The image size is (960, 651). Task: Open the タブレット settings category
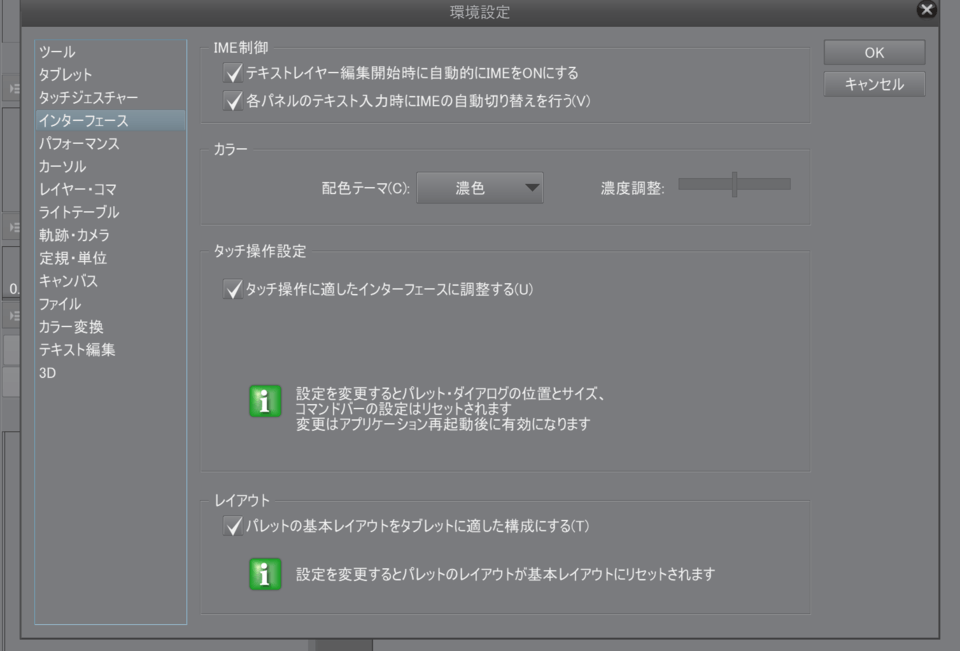point(110,75)
